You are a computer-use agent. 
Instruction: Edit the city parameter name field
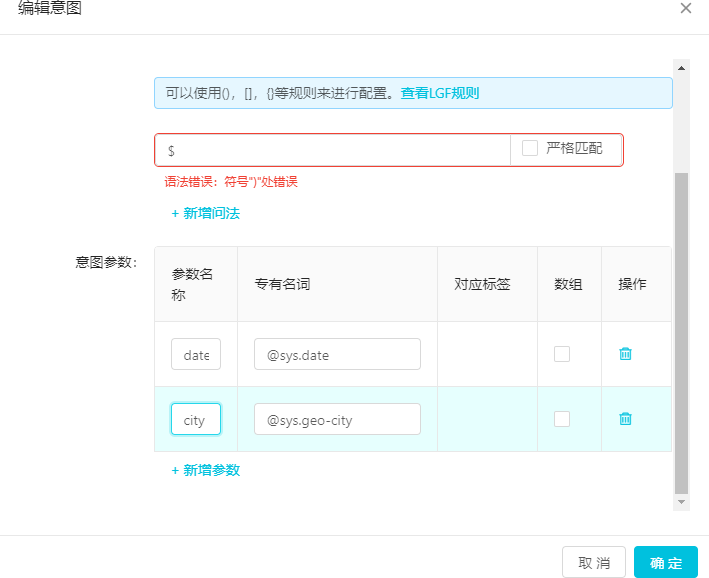196,419
